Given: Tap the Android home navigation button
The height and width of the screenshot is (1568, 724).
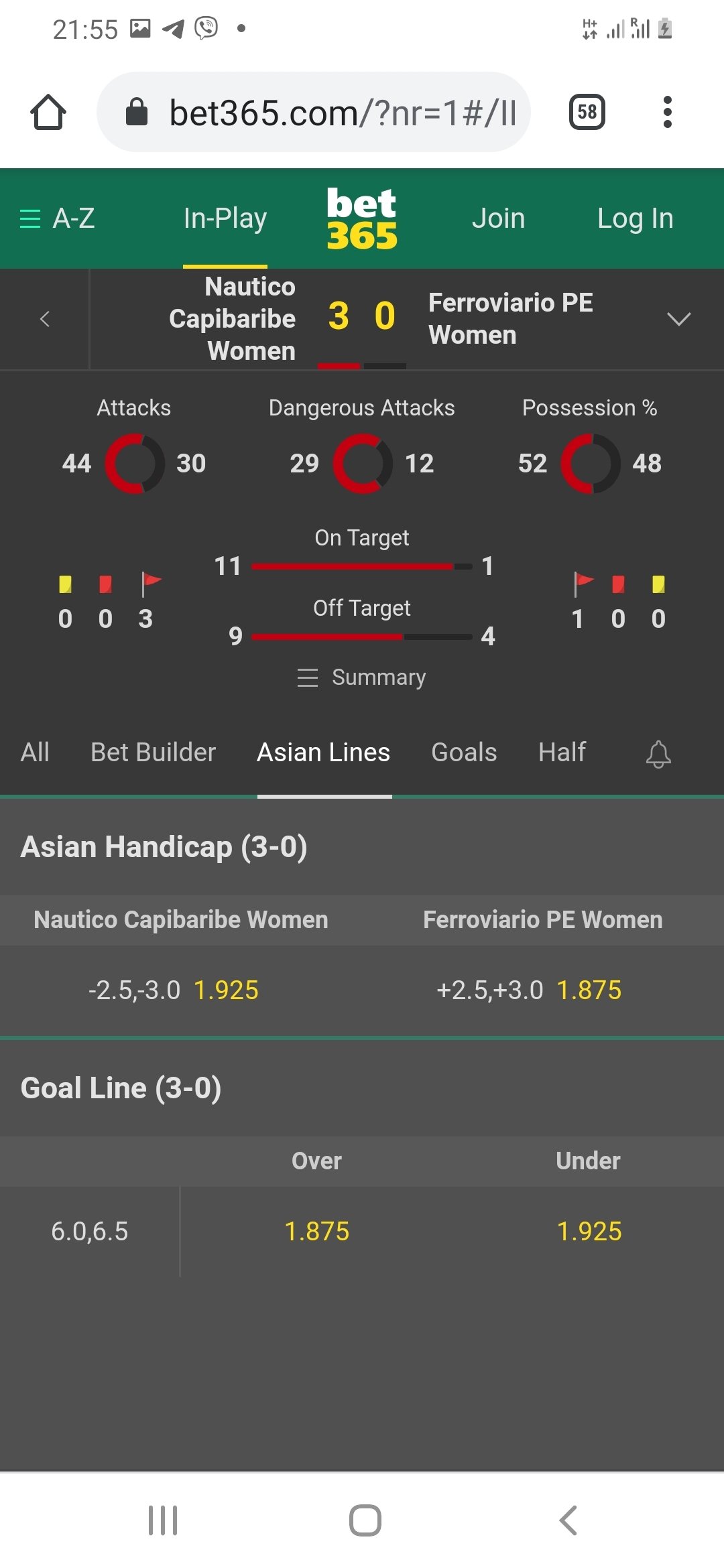Looking at the screenshot, I should tap(365, 1520).
